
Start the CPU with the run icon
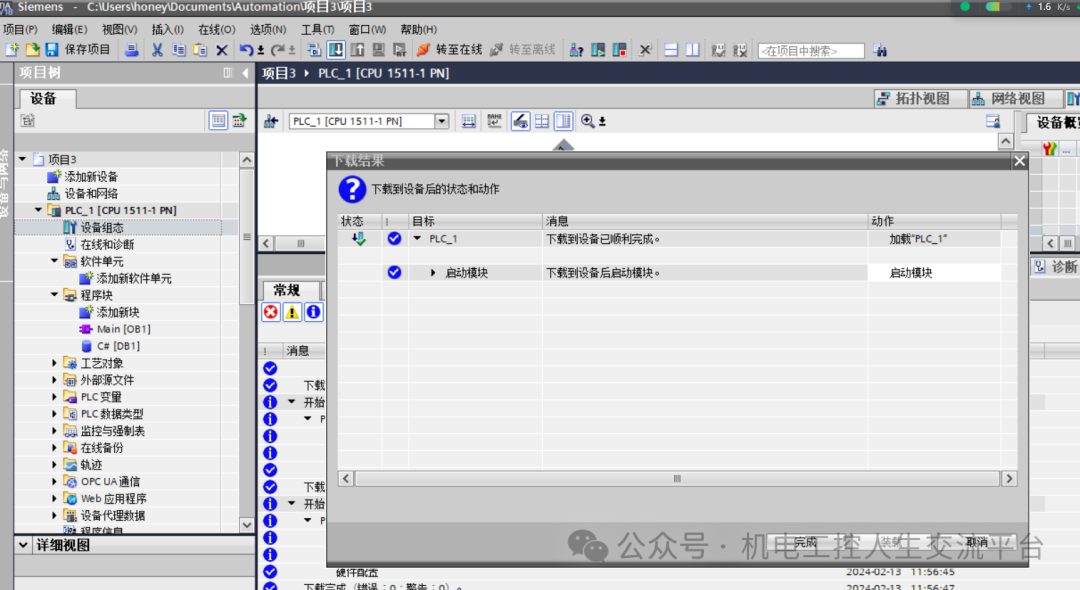click(x=598, y=50)
